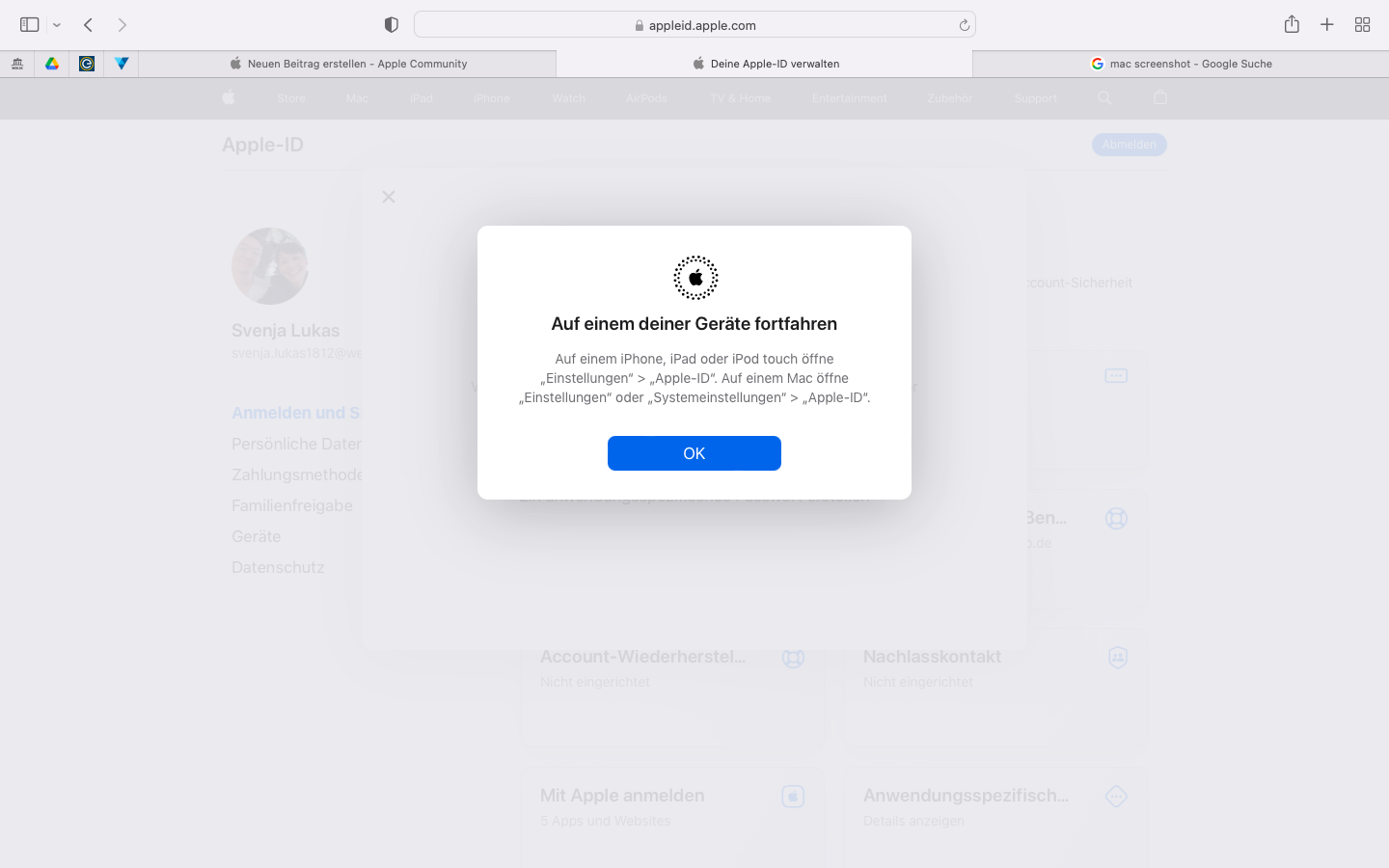Open the pinned blue V-shaped tab
Screen dimensions: 1389x868
[x=122, y=64]
